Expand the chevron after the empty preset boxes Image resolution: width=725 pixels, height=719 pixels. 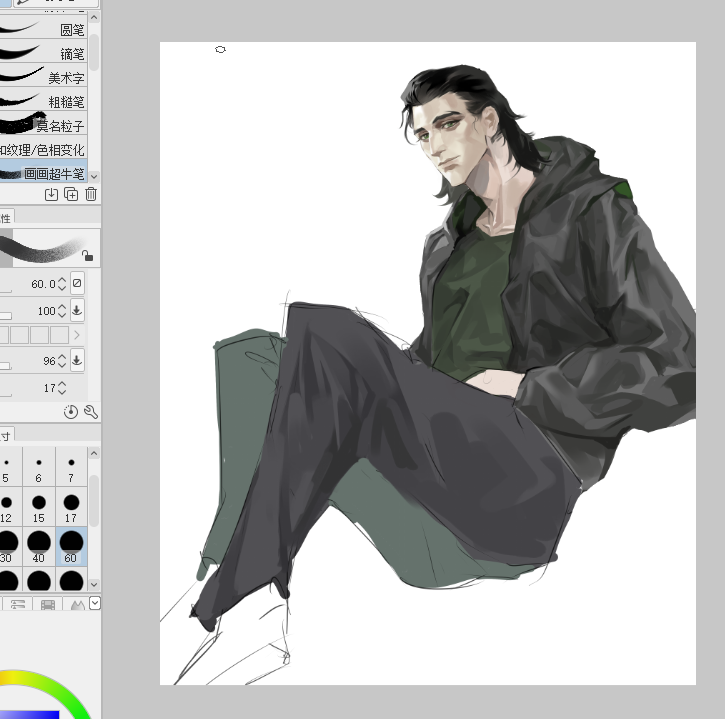point(77,335)
